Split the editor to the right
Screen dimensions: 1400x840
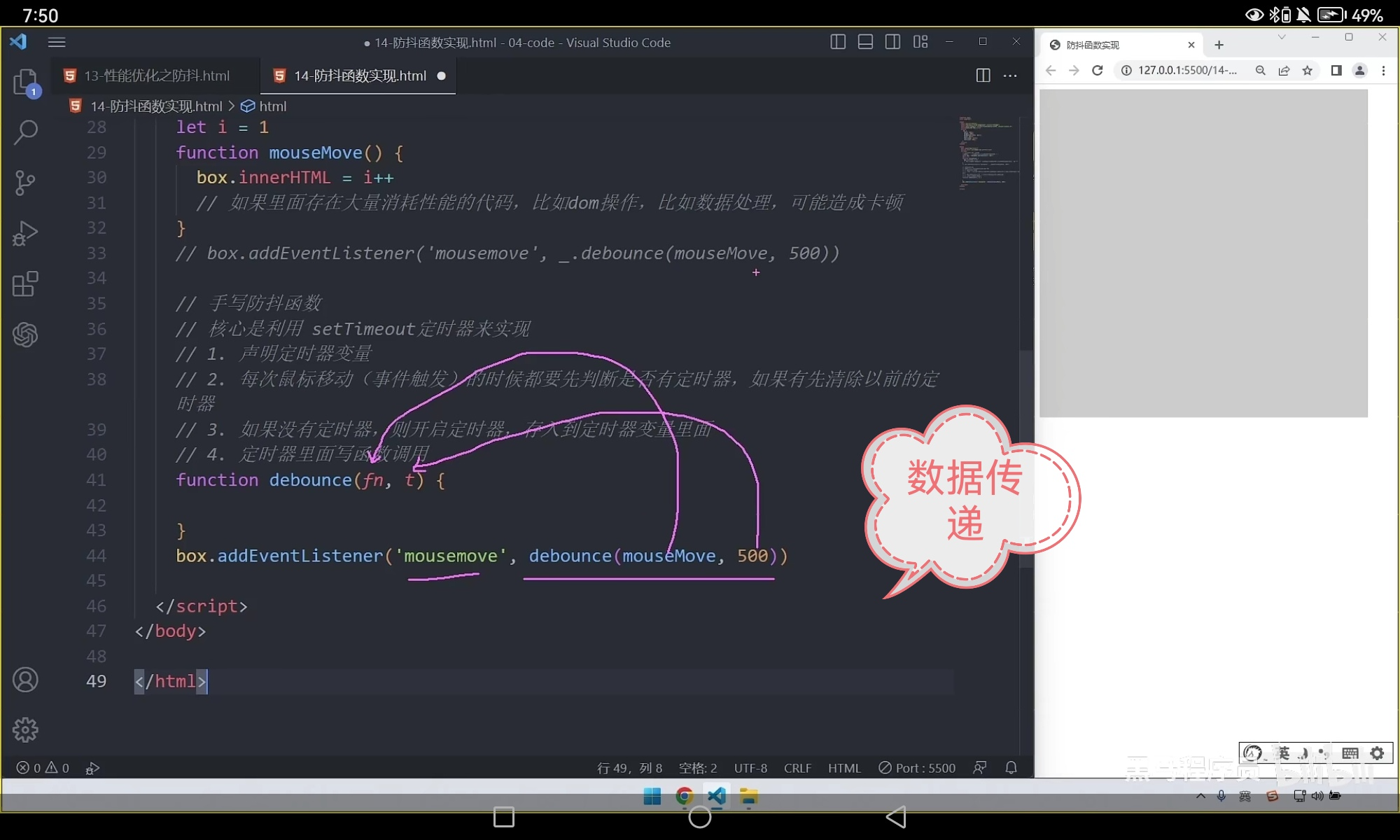pyautogui.click(x=983, y=76)
